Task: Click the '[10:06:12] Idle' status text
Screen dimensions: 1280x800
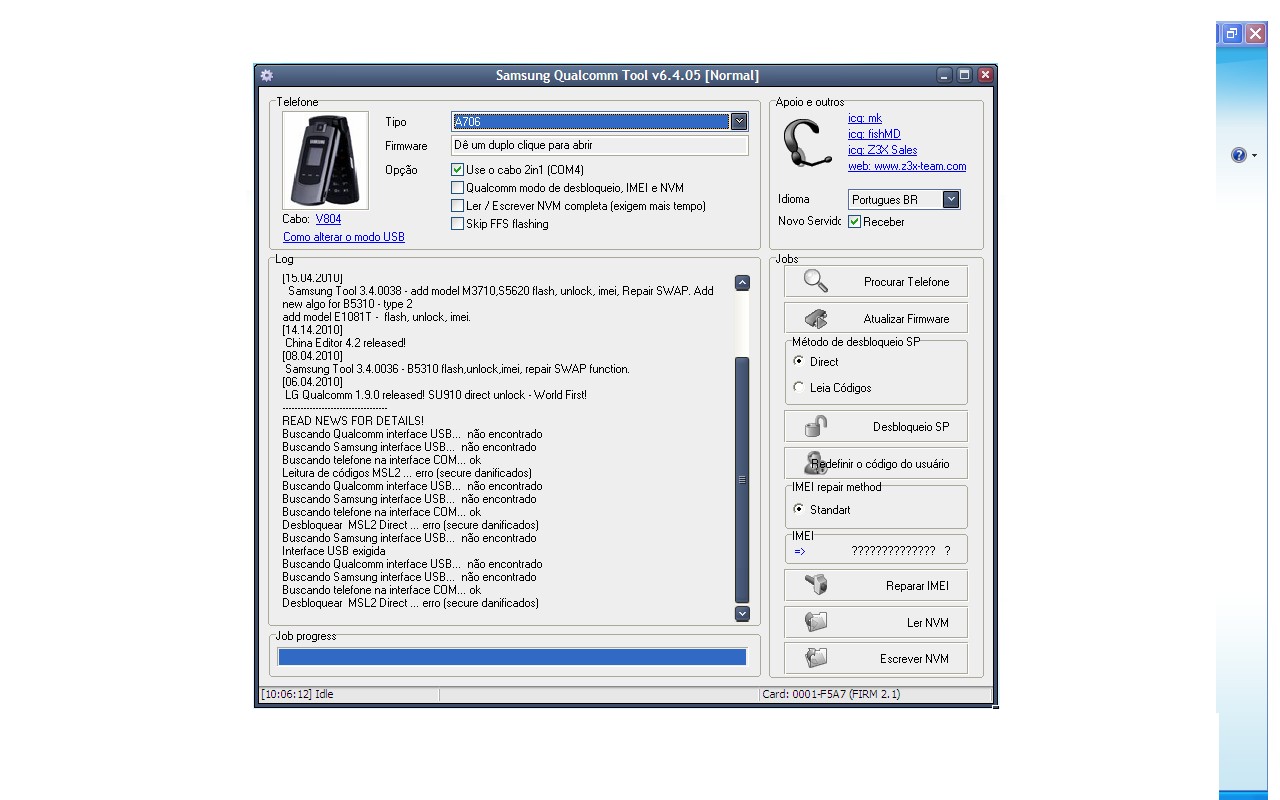Action: coord(297,694)
